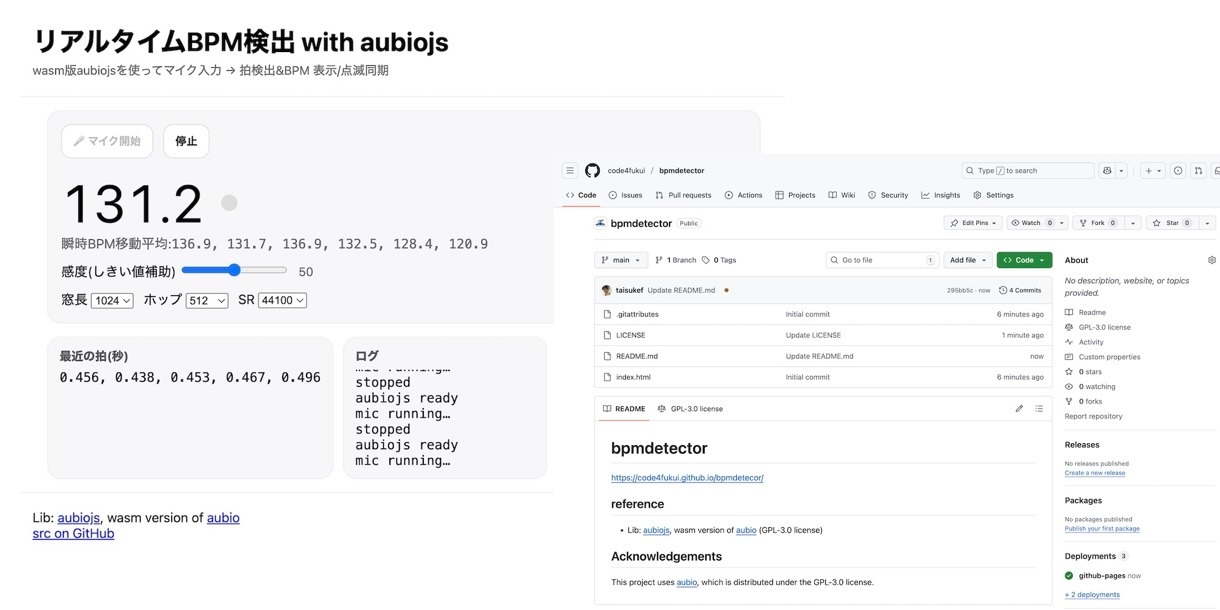Open the README outline list icon

pos(1039,409)
